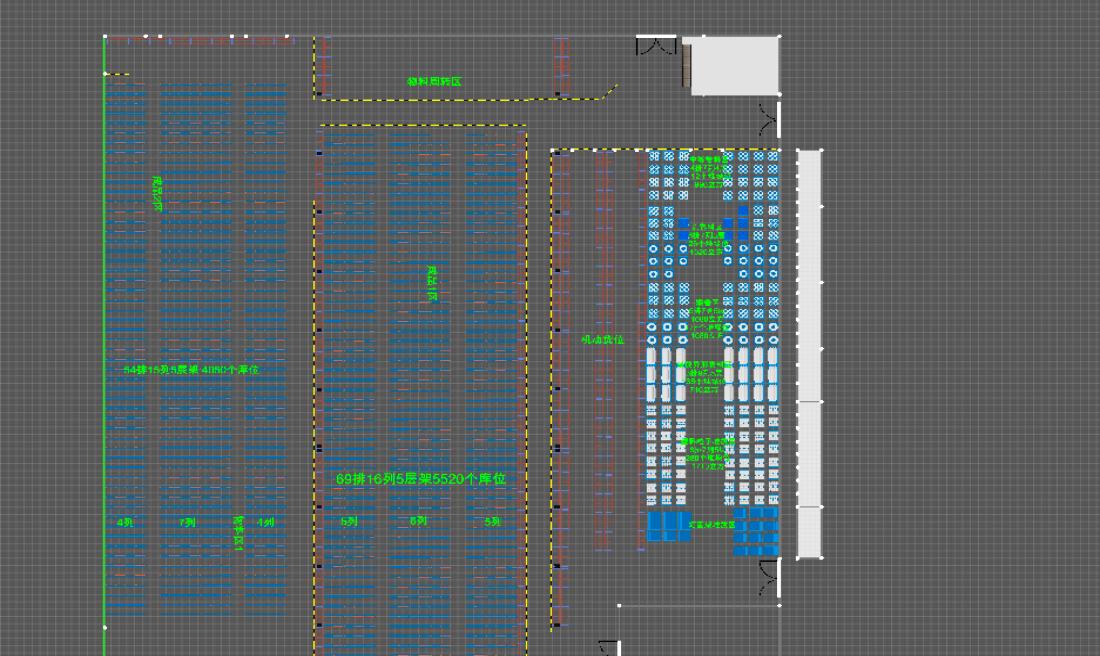Click the "机动货位" text label
The width and height of the screenshot is (1100, 656).
pyautogui.click(x=602, y=340)
